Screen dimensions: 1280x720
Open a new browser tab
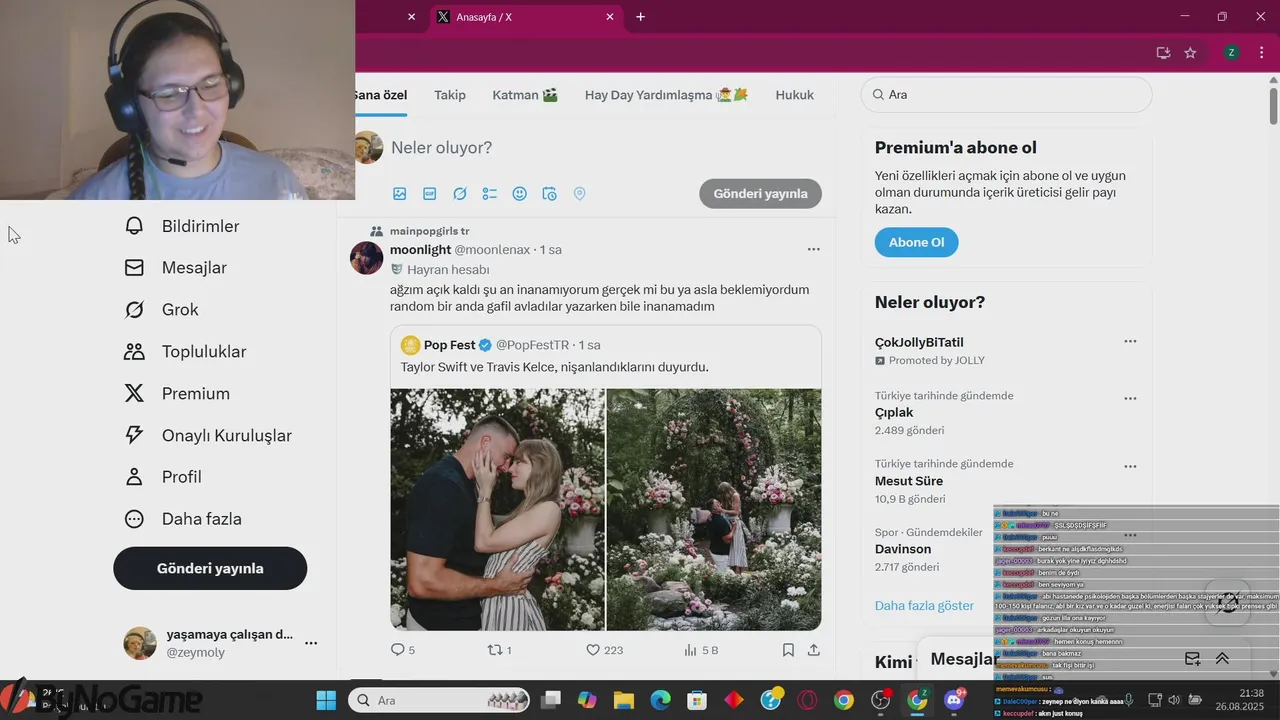tap(640, 17)
